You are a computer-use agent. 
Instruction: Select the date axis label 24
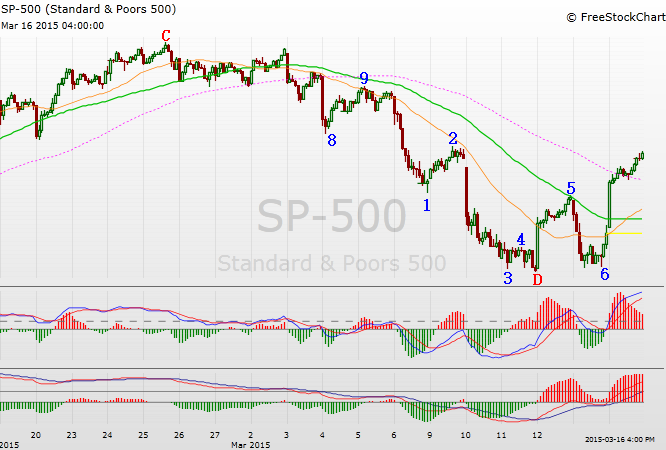pos(107,435)
